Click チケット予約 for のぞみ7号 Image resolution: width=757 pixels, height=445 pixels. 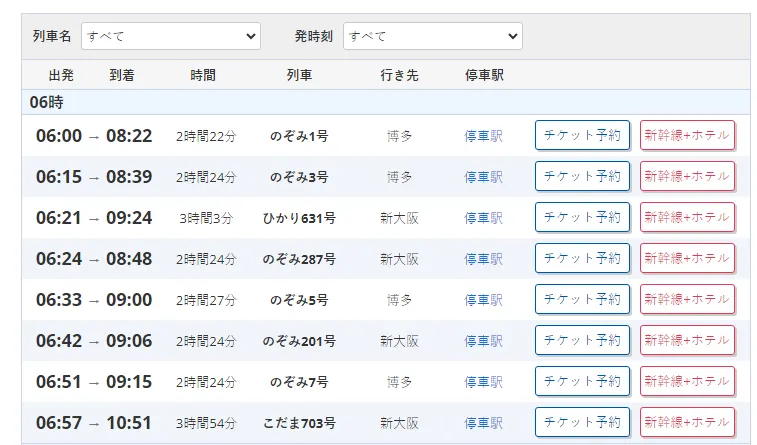point(582,381)
